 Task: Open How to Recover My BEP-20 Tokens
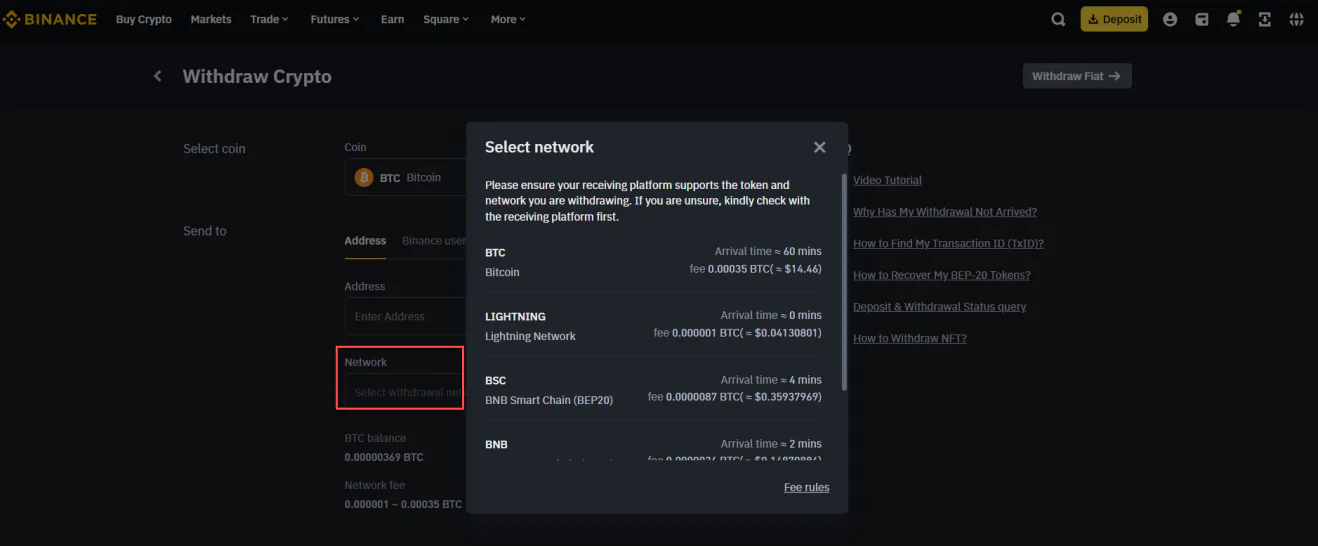941,275
